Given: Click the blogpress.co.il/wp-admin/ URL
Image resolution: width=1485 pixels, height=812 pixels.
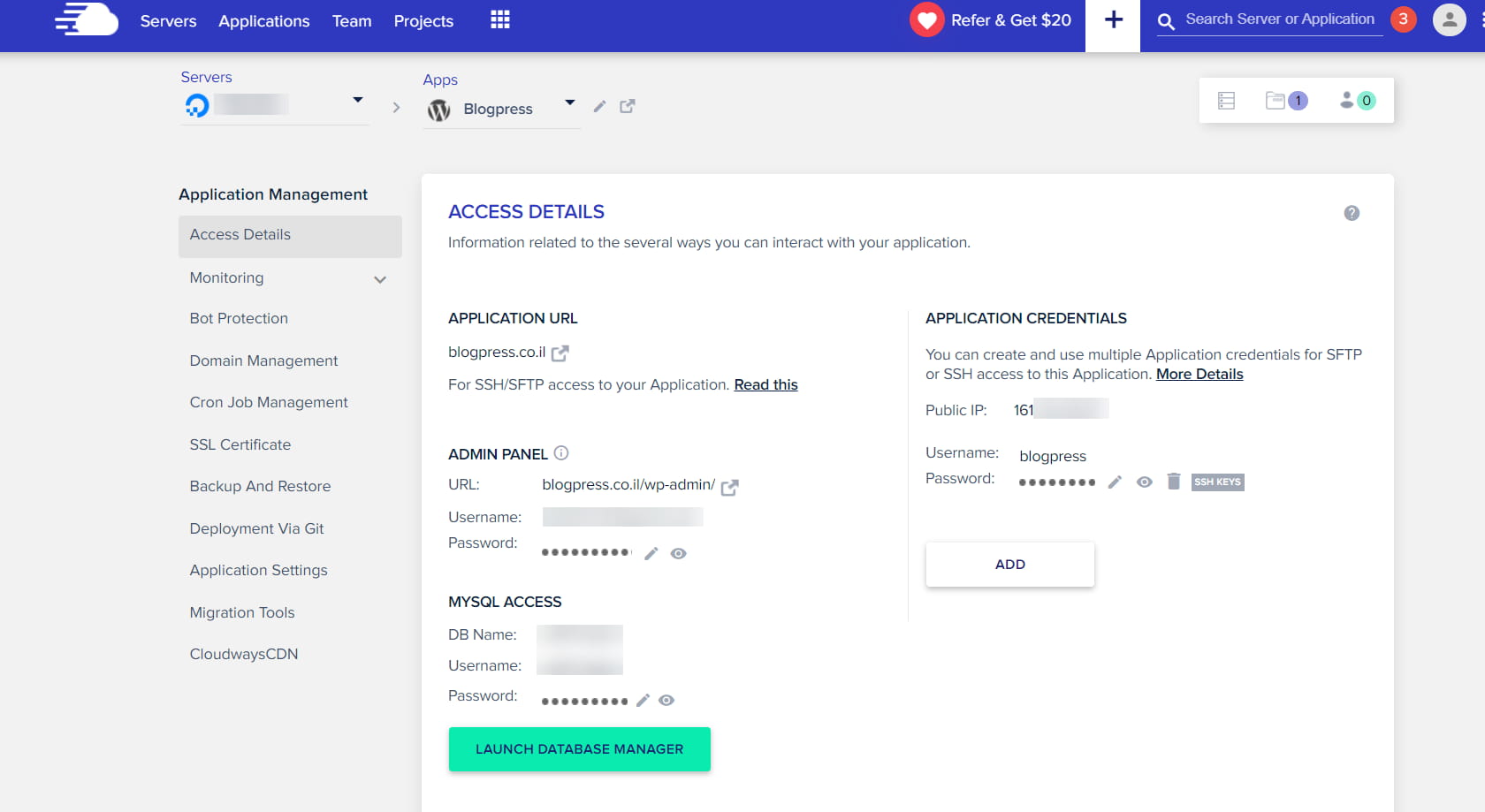Looking at the screenshot, I should [628, 485].
